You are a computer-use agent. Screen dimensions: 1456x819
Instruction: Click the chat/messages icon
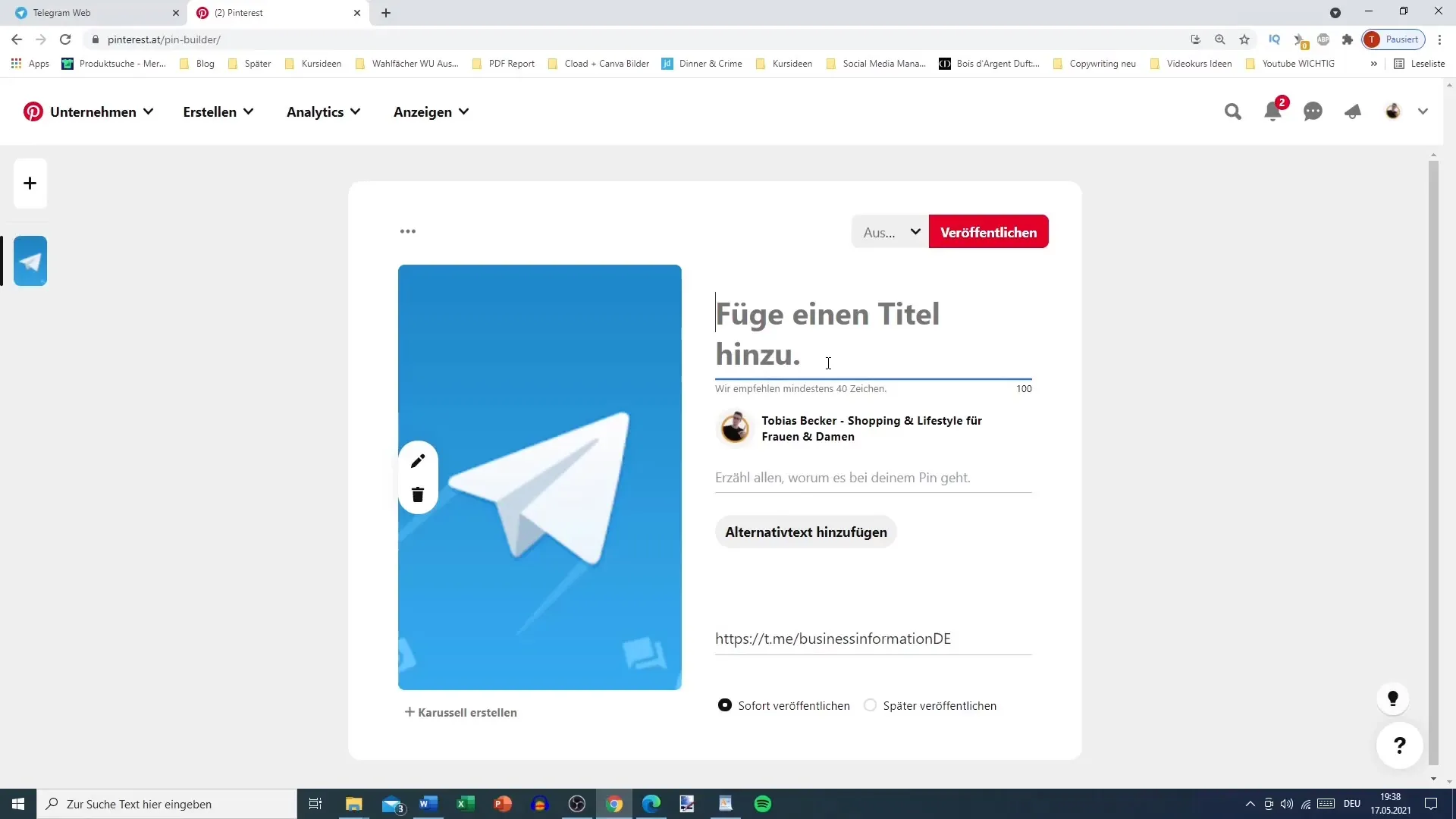click(x=1313, y=111)
